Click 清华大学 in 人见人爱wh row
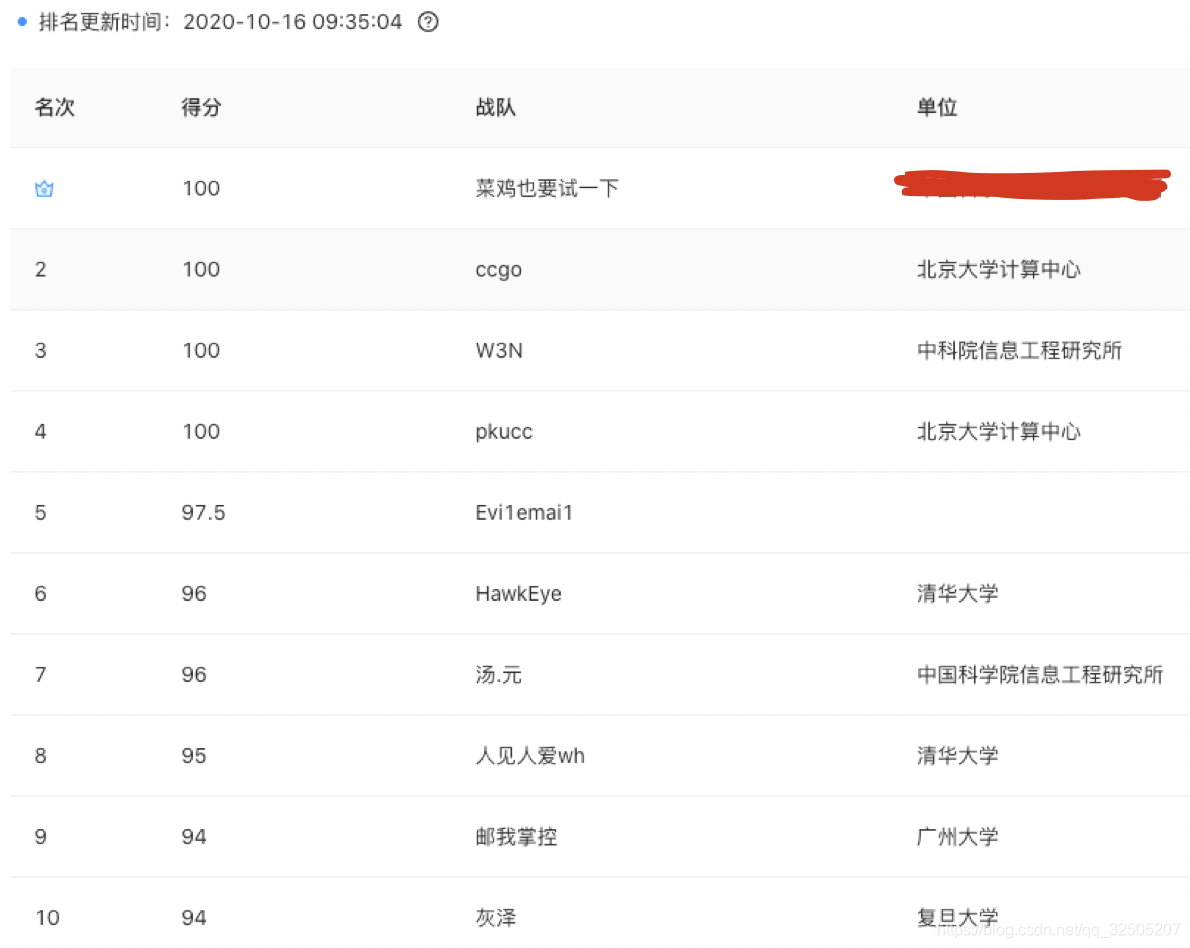This screenshot has height=948, width=1190. (958, 756)
